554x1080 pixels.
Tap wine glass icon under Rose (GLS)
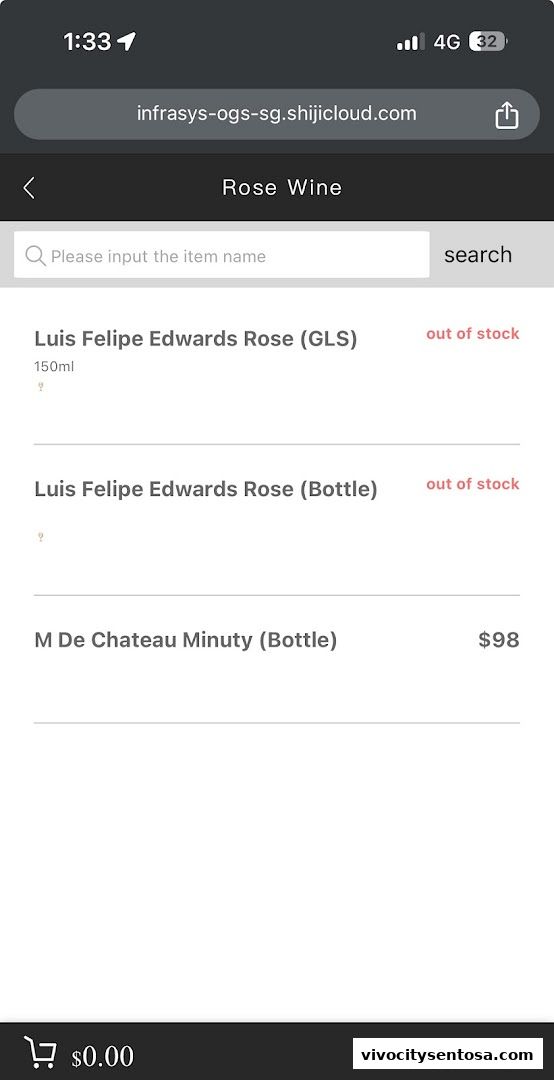coord(41,387)
